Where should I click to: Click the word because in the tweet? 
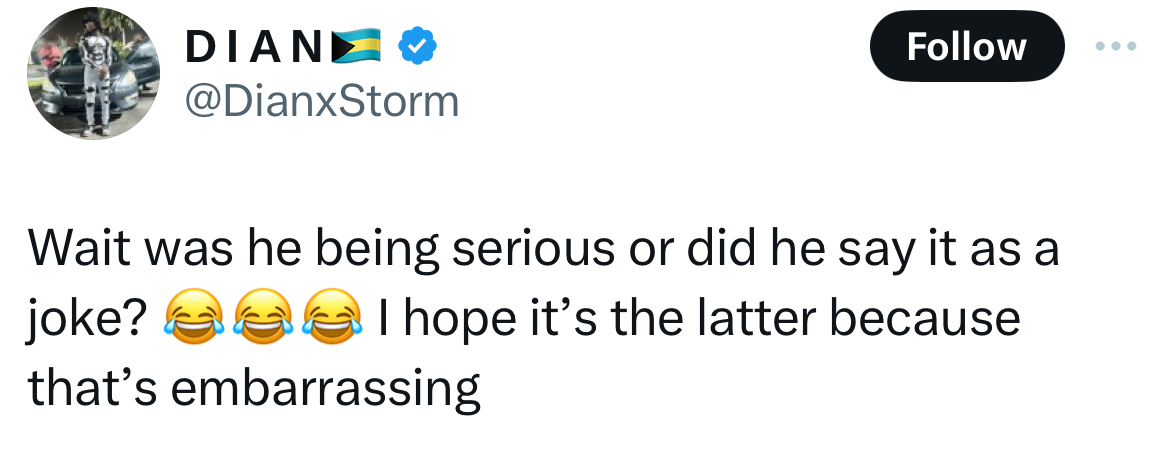click(927, 319)
